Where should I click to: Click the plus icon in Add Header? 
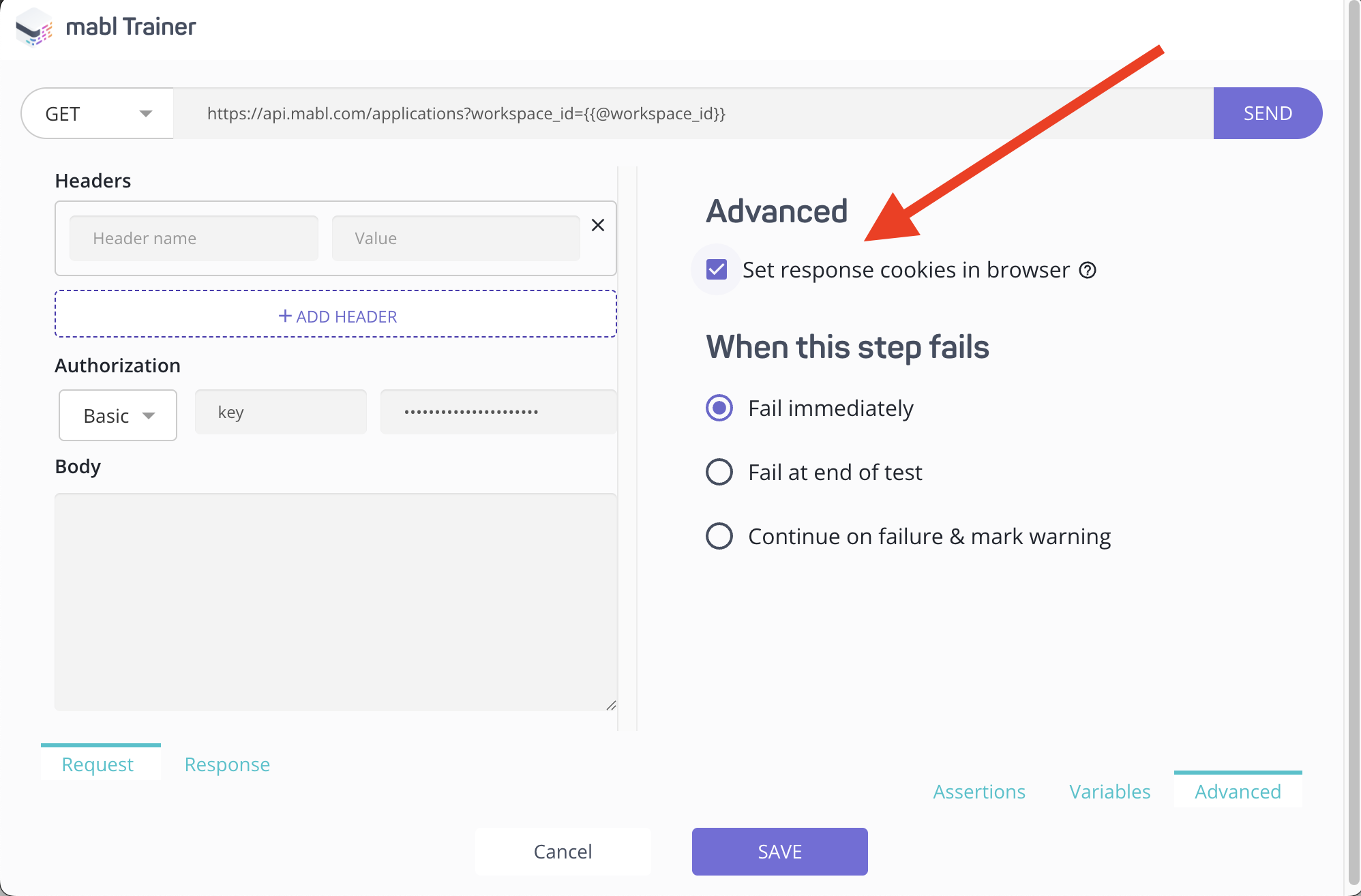click(x=285, y=316)
